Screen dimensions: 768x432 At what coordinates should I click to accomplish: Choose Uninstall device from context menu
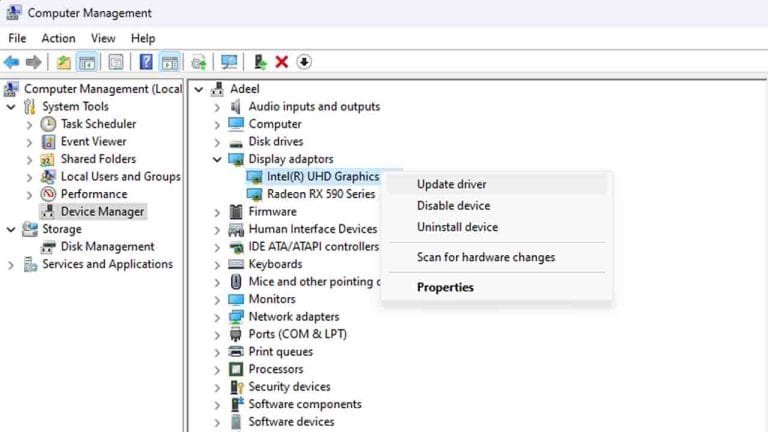click(x=497, y=227)
